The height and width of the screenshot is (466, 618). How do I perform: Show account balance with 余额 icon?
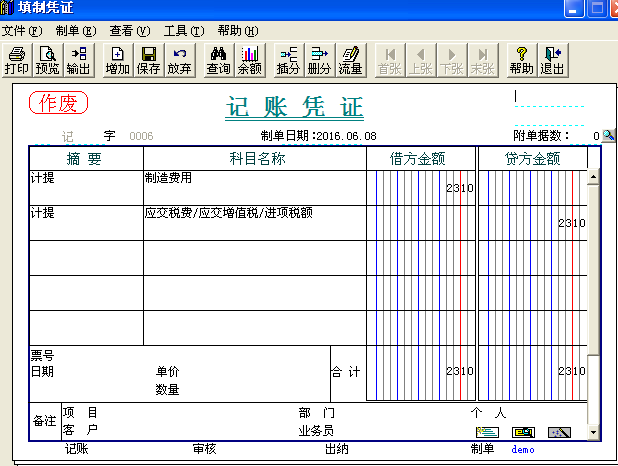tap(249, 60)
